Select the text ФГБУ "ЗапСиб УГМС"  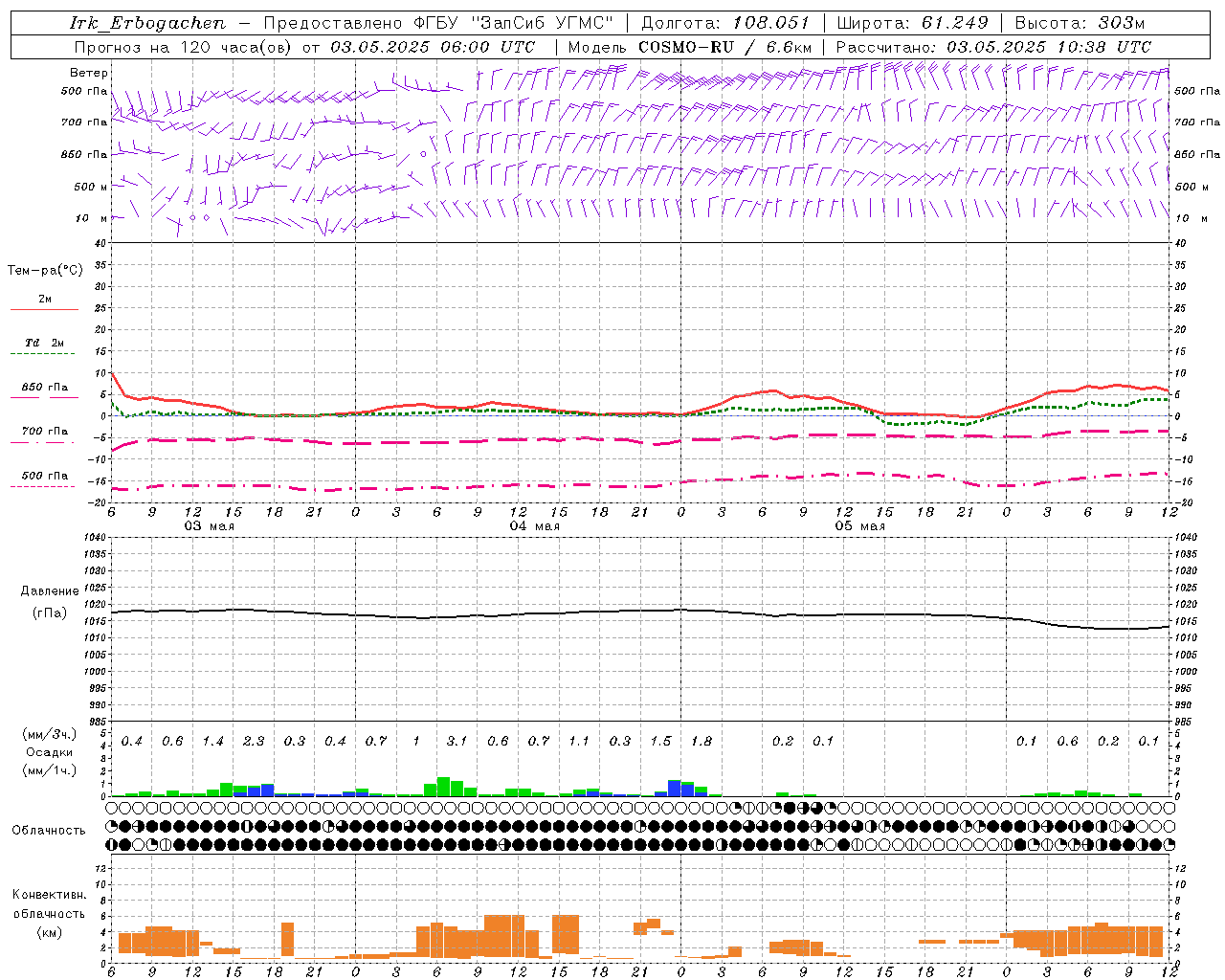point(516,23)
